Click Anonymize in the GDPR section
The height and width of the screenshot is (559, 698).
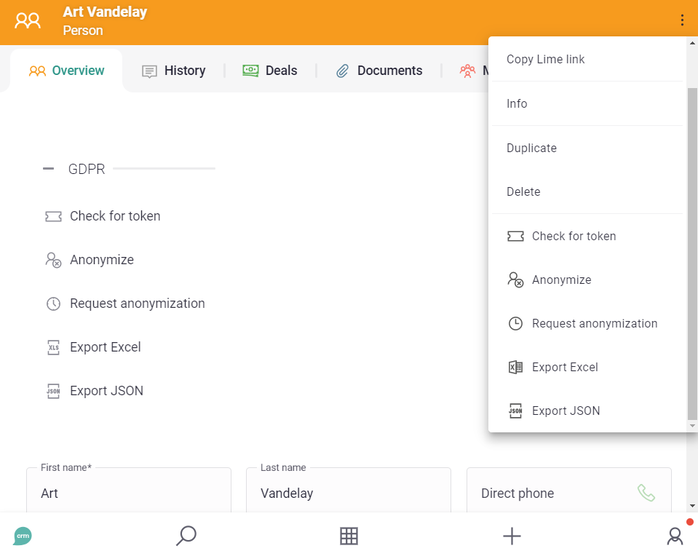tap(101, 260)
